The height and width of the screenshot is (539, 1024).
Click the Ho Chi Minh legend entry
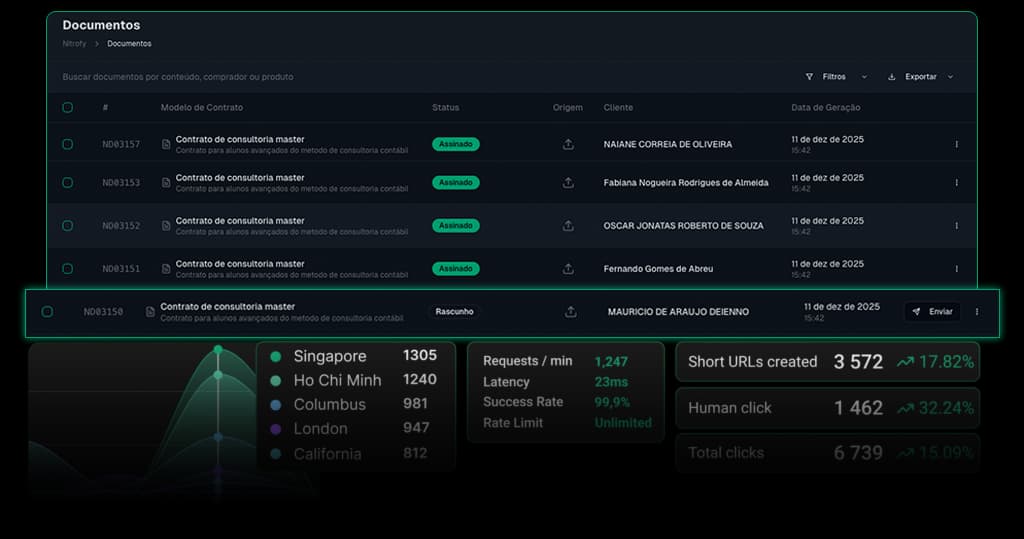[x=353, y=380]
